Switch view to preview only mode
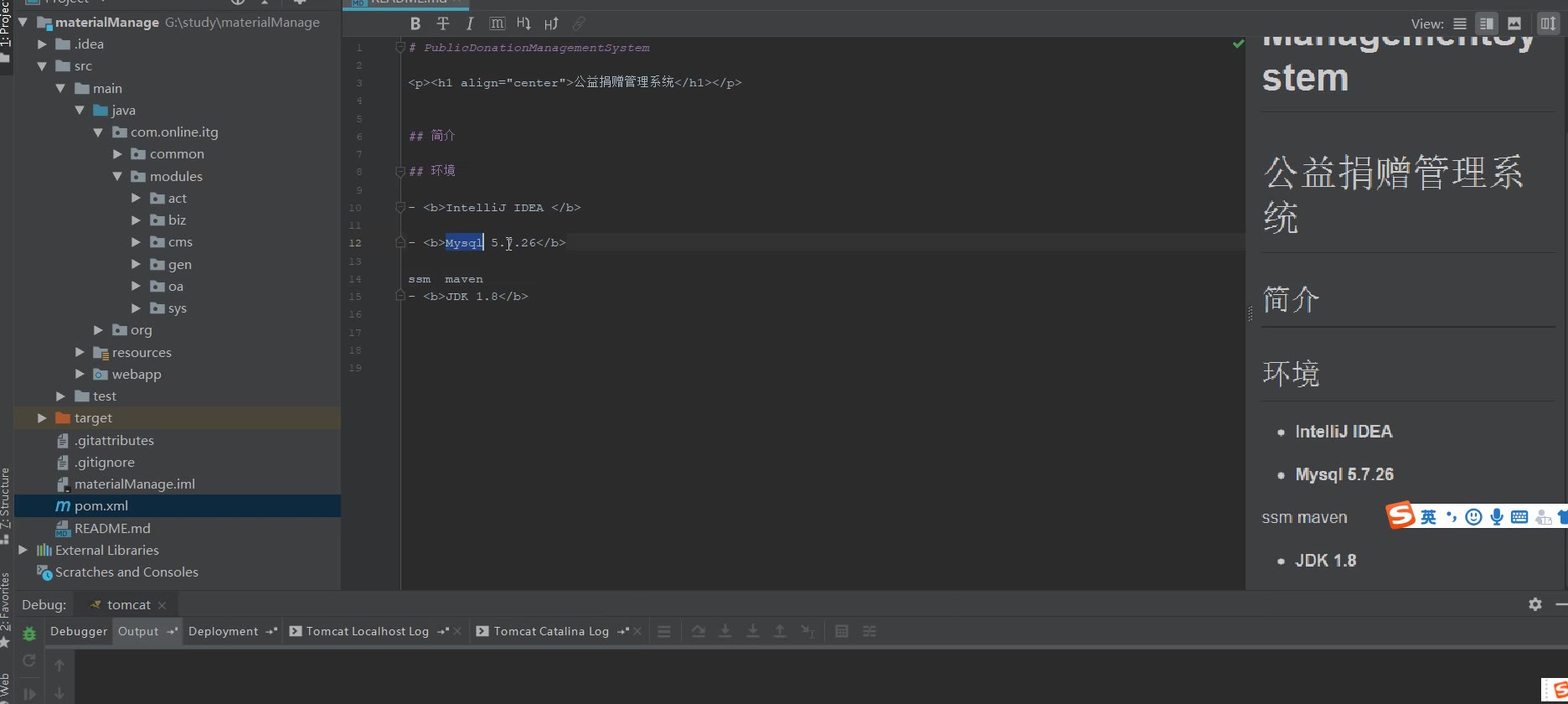The width and height of the screenshot is (1568, 704). [x=1514, y=23]
